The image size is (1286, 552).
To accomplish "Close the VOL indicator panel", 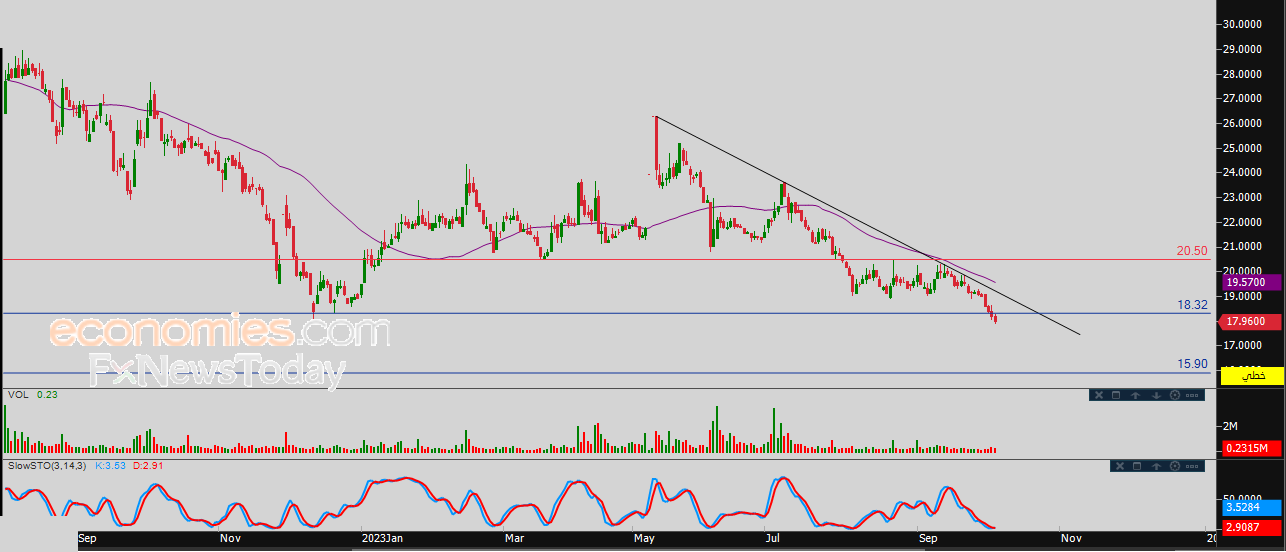I will [x=1099, y=395].
